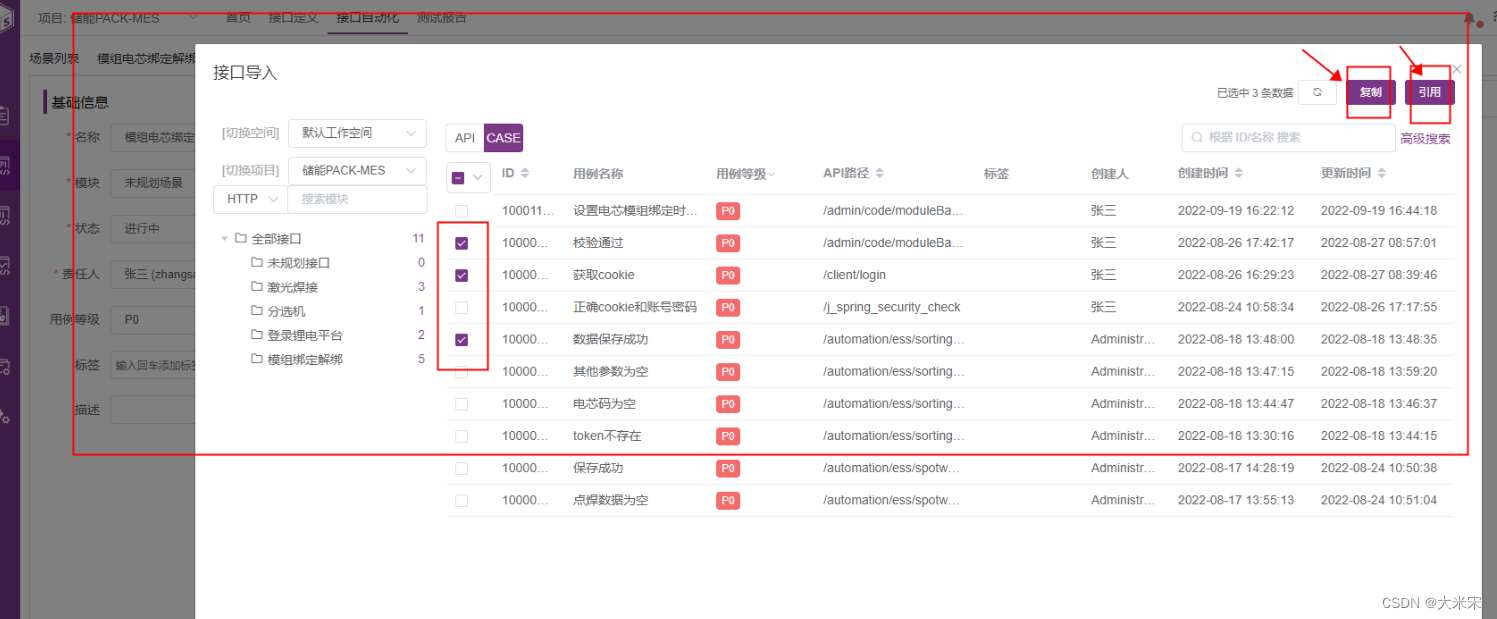Screen dimensions: 1497x619
Task: Click the 2022-08-24 10:51:04 updated time
Action: [1379, 500]
